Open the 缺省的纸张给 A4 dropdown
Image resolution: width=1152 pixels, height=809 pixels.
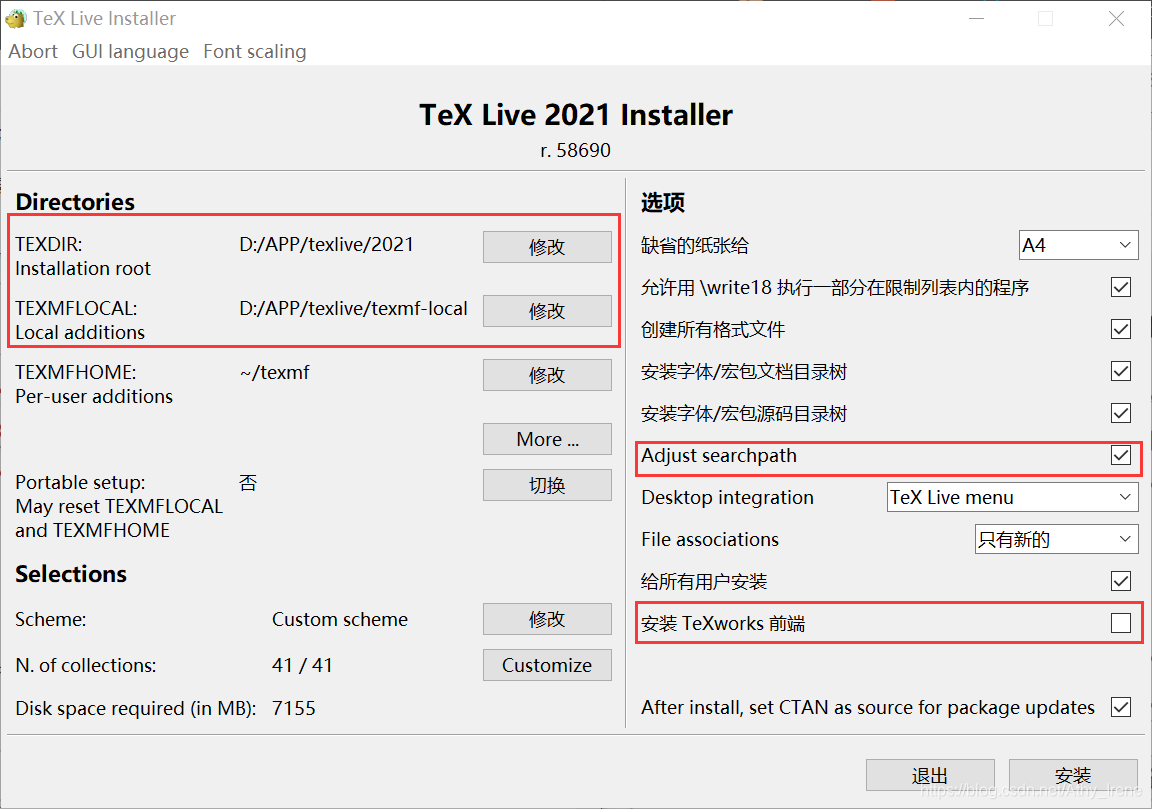tap(1079, 245)
